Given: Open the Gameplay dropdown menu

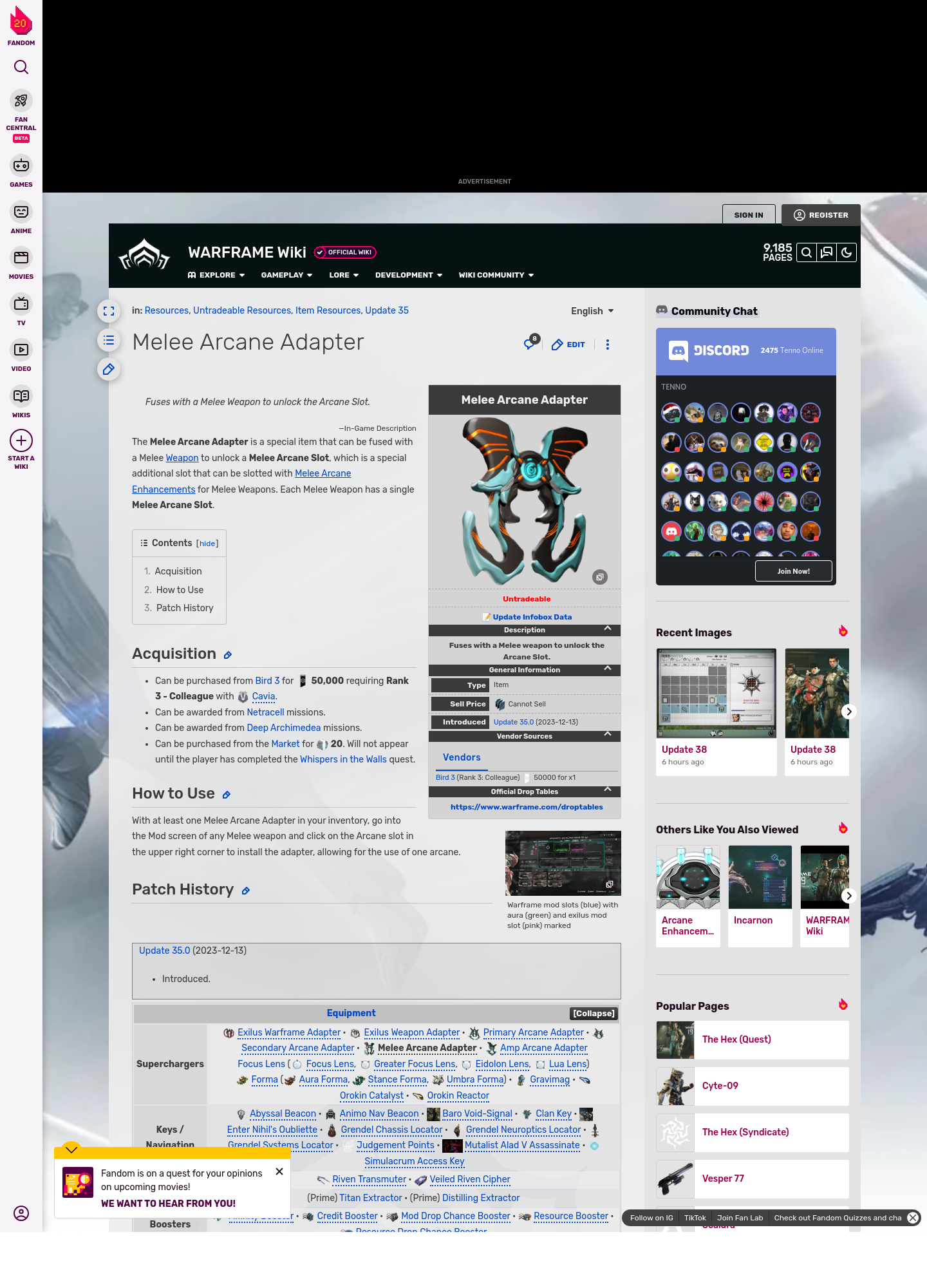Looking at the screenshot, I should pos(286,275).
